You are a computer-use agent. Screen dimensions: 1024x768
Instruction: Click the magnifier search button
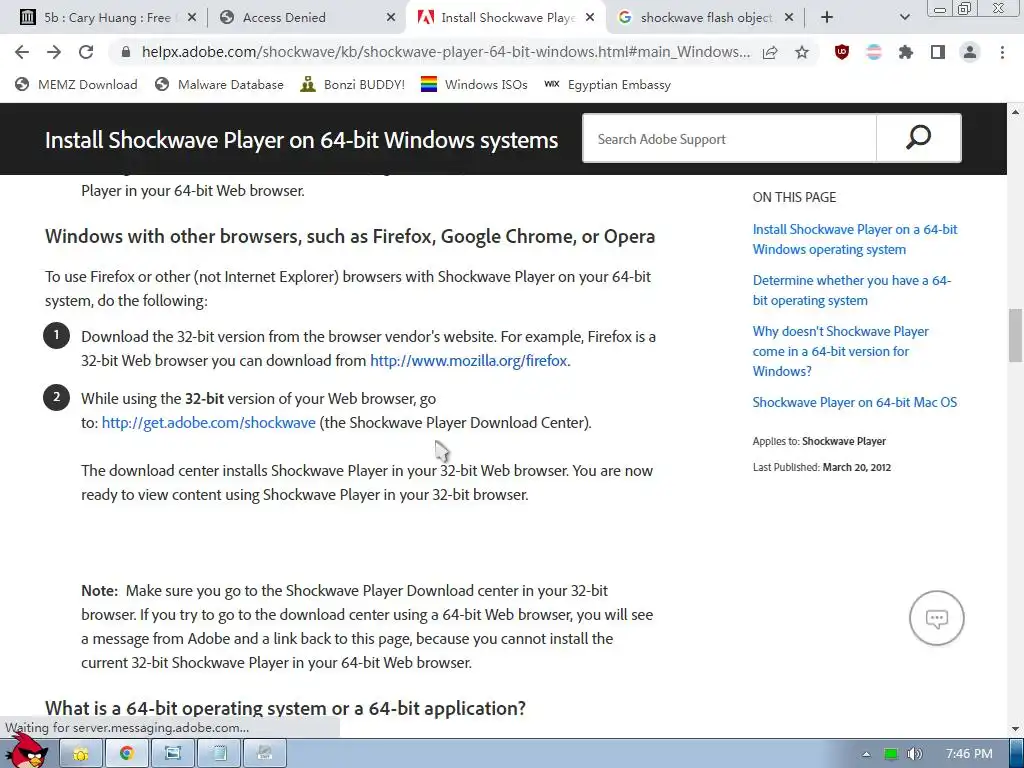(x=918, y=138)
